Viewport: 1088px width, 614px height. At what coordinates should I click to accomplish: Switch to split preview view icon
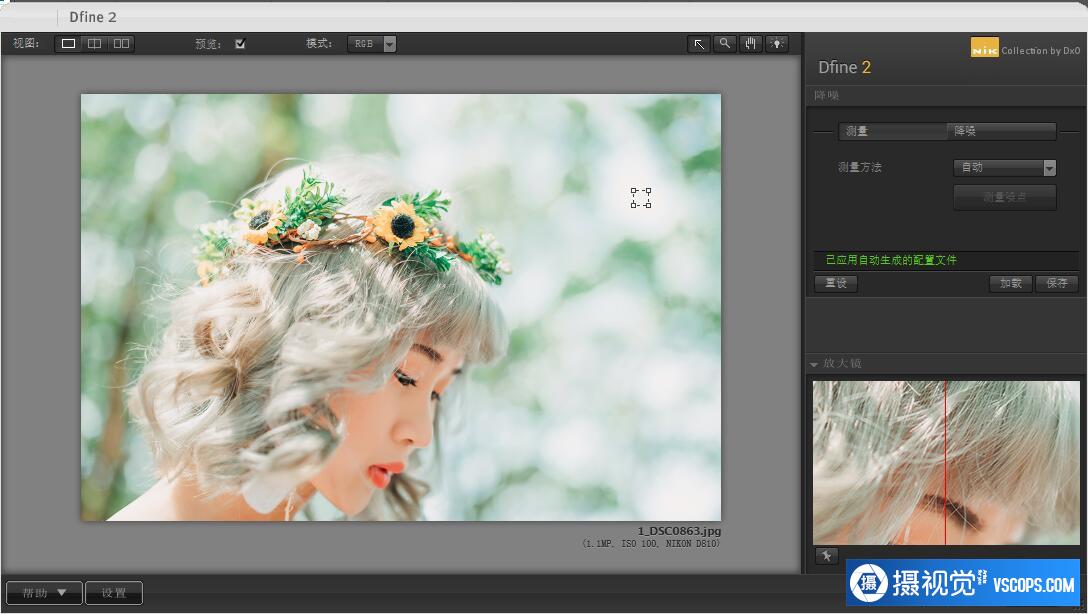coord(94,44)
